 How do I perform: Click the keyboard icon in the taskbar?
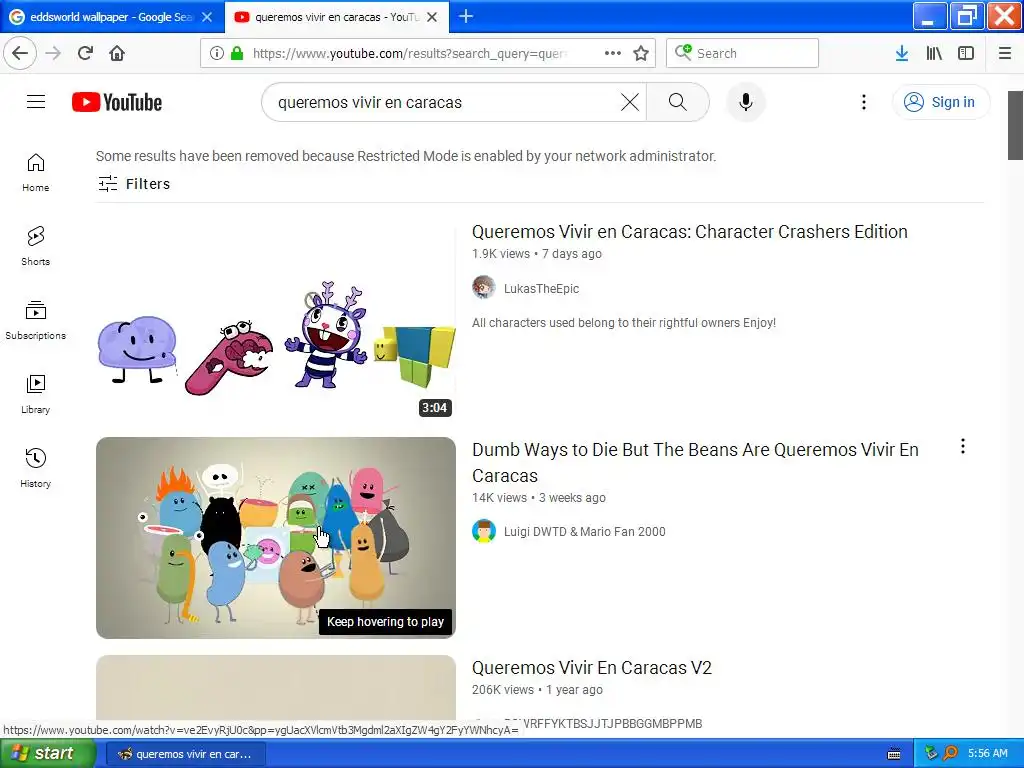click(x=894, y=754)
